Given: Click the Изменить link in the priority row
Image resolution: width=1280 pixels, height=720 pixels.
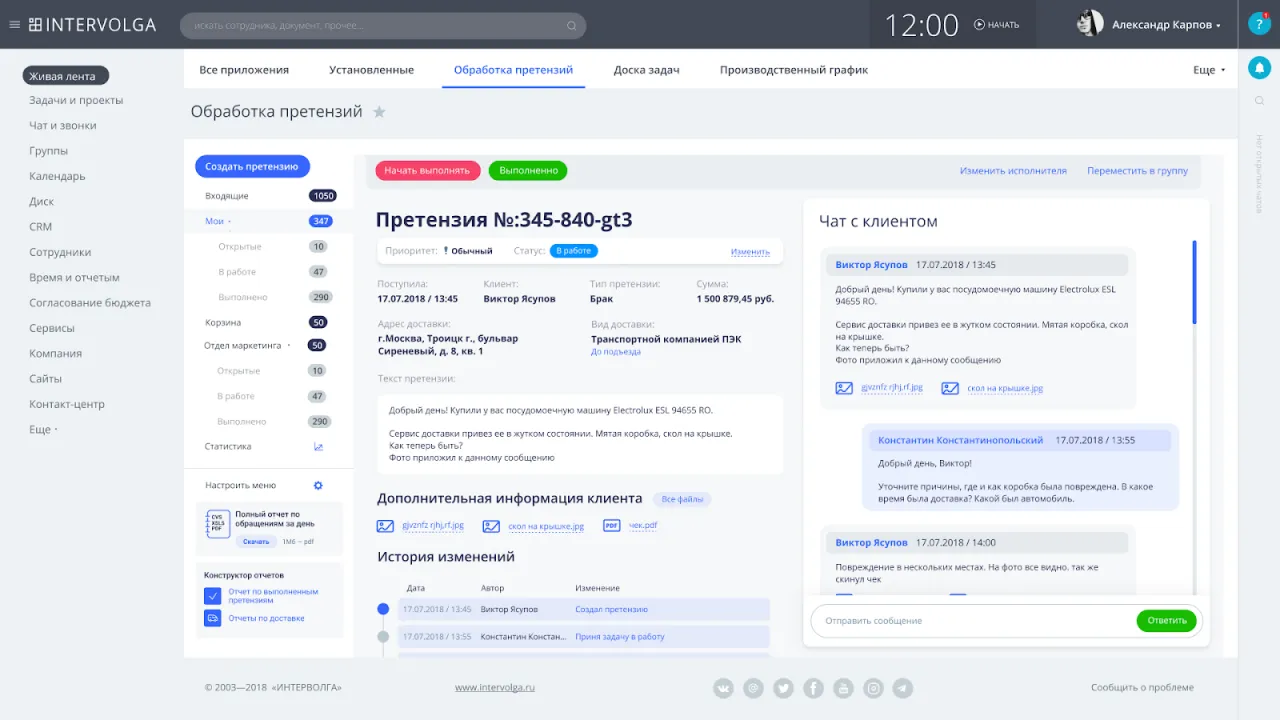Looking at the screenshot, I should [x=750, y=252].
